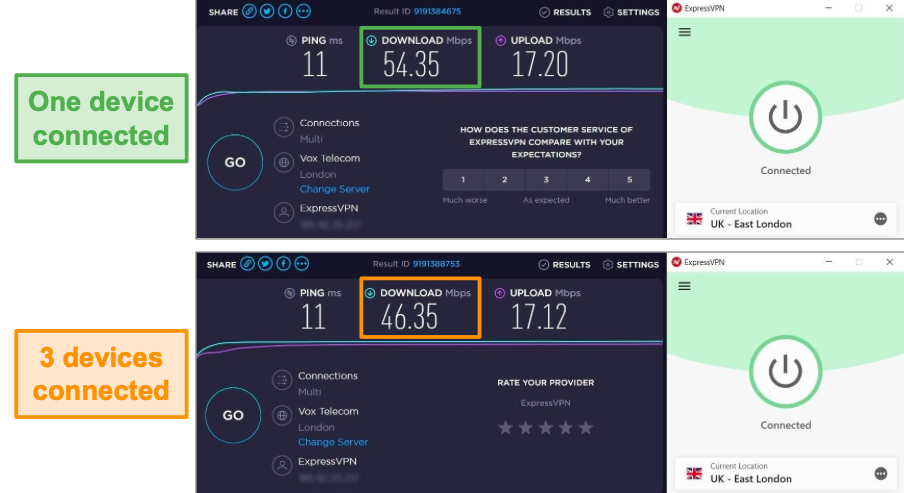Rate customer service 1 Much worse
Viewport: 904px width, 493px height.
463,180
